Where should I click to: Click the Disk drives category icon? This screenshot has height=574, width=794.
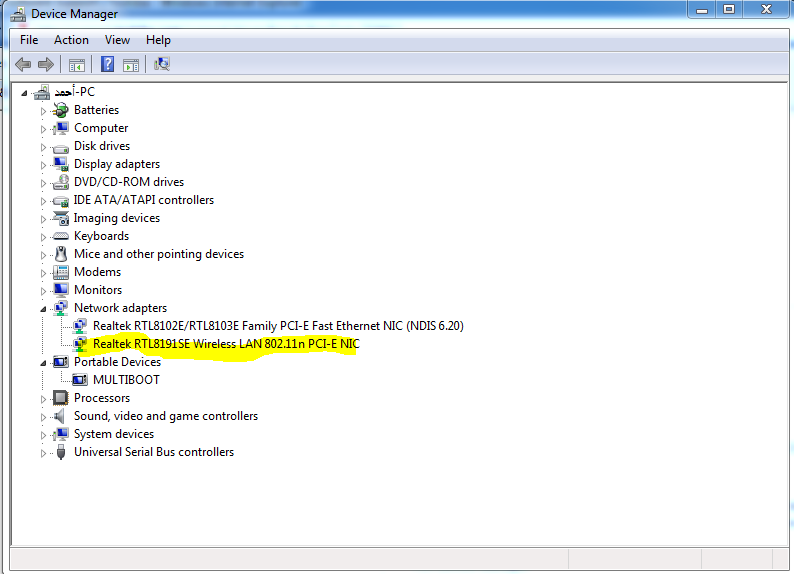61,147
